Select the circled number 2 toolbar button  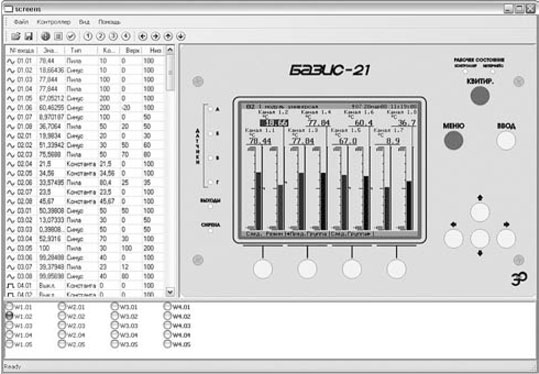[x=100, y=36]
